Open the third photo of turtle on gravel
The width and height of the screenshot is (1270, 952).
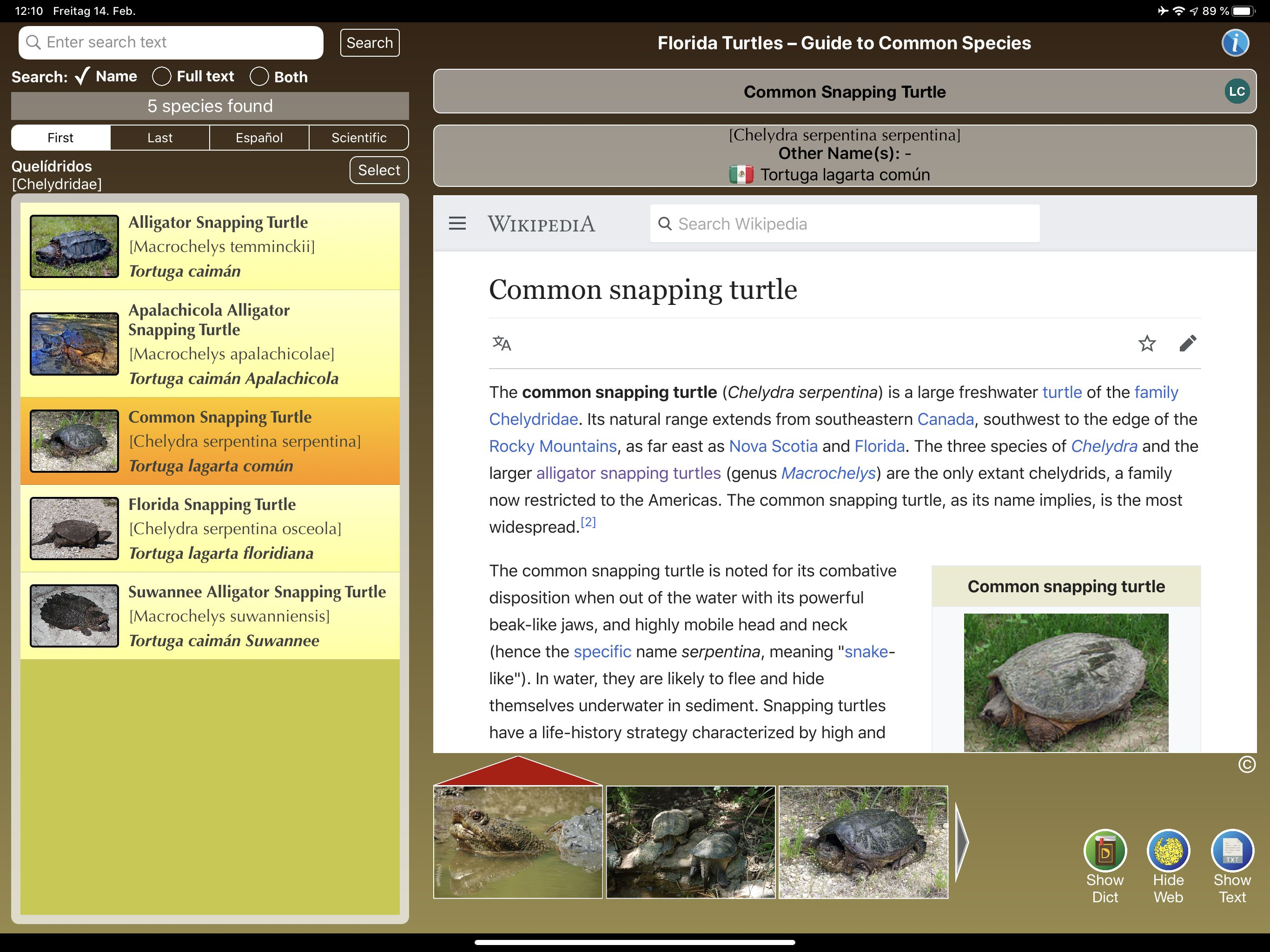pyautogui.click(x=864, y=842)
